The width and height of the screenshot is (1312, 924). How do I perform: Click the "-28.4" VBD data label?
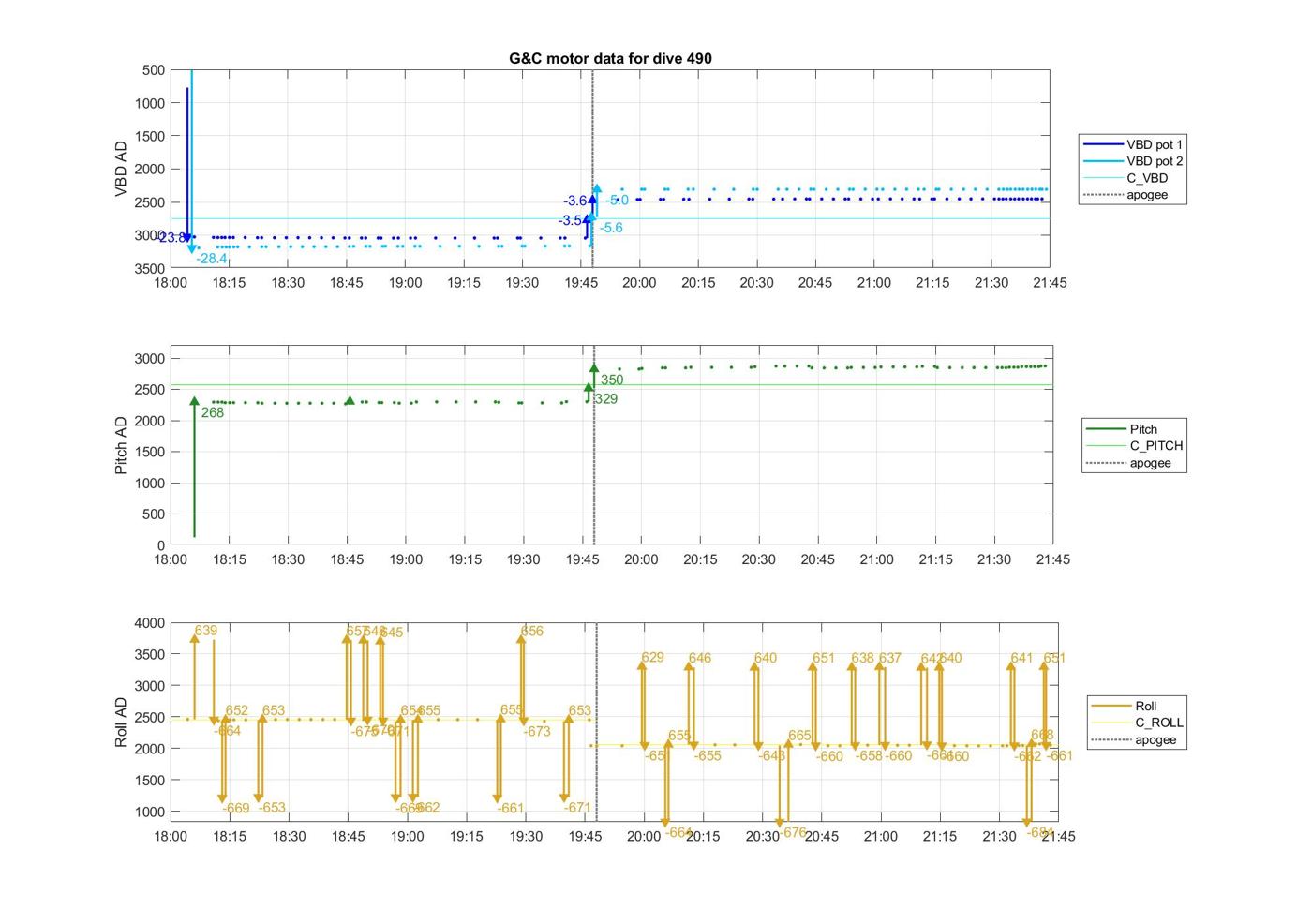click(x=212, y=259)
